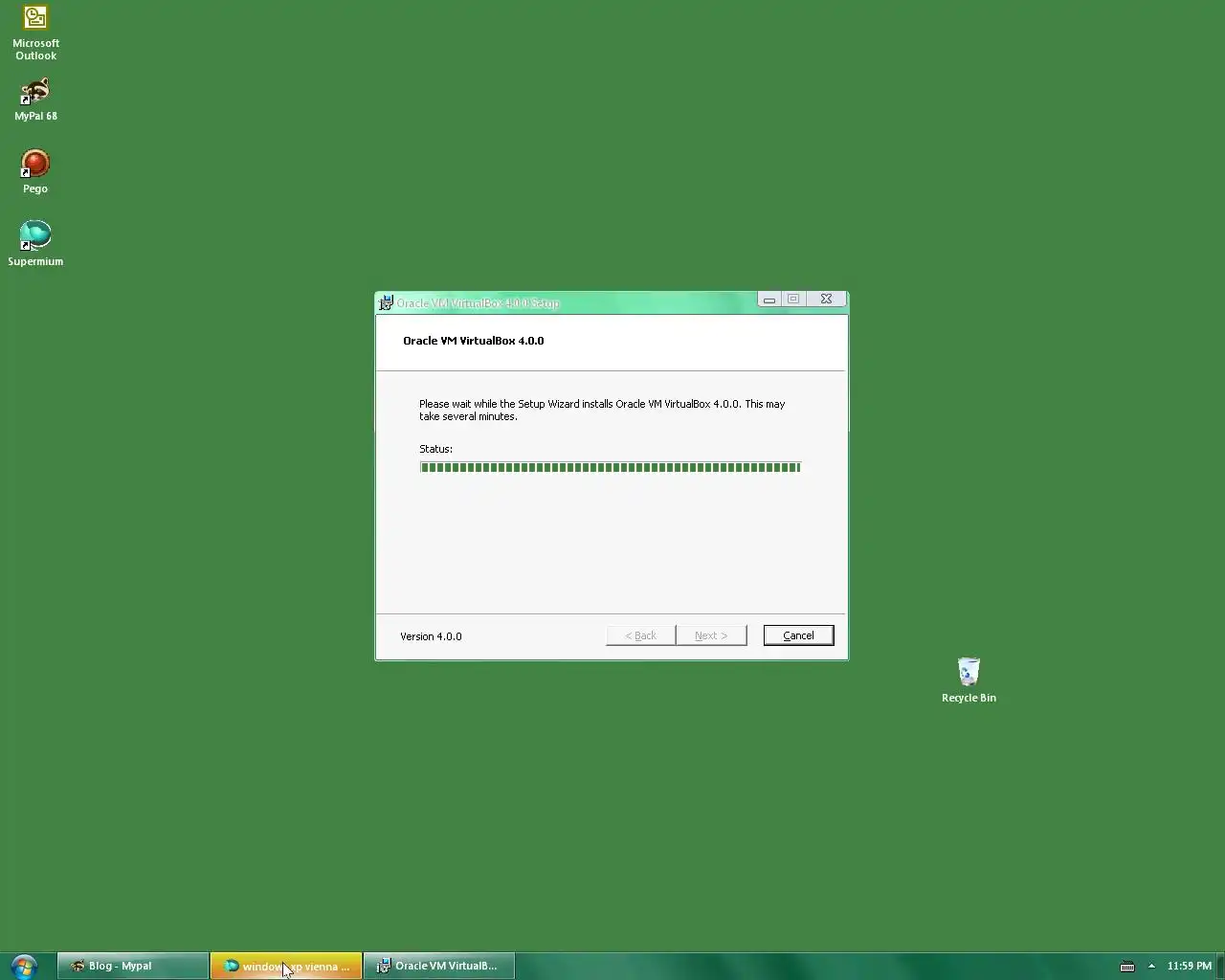The image size is (1225, 980).
Task: Open the taskbar clock showing 11:59 PM
Action: pos(1190,966)
